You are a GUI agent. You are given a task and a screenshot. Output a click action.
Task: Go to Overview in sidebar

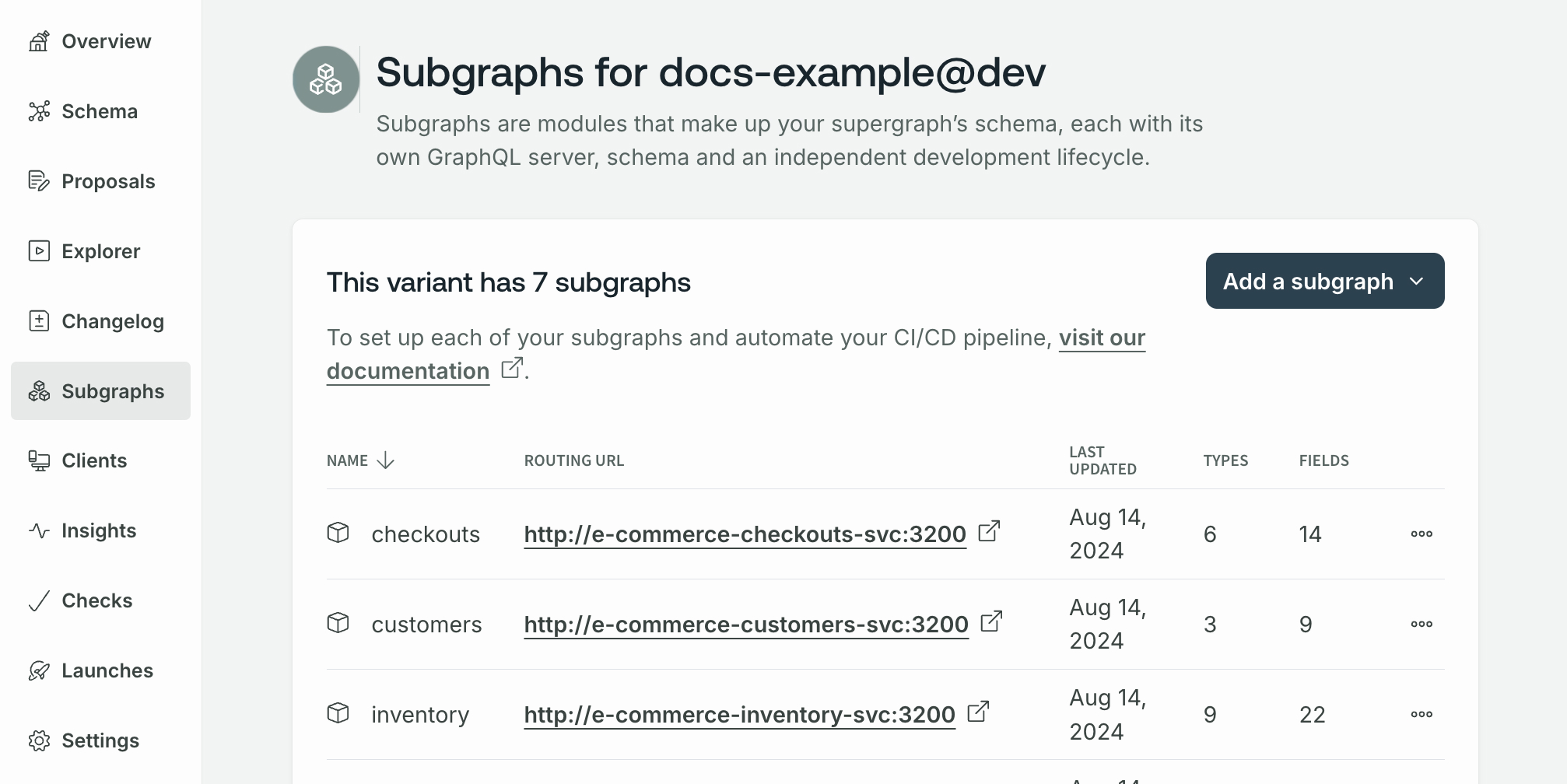coord(101,41)
